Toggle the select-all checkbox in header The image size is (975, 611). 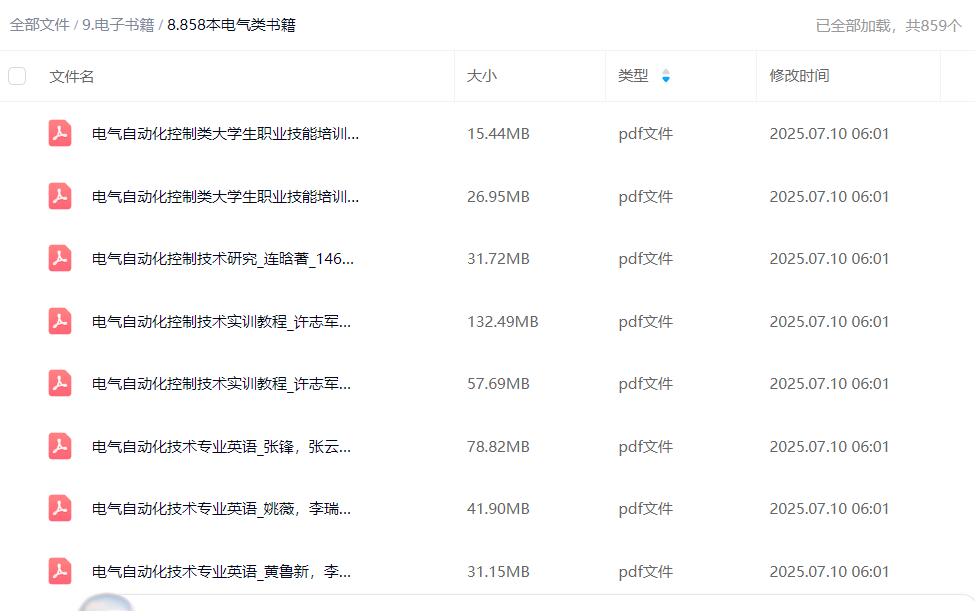[x=17, y=76]
